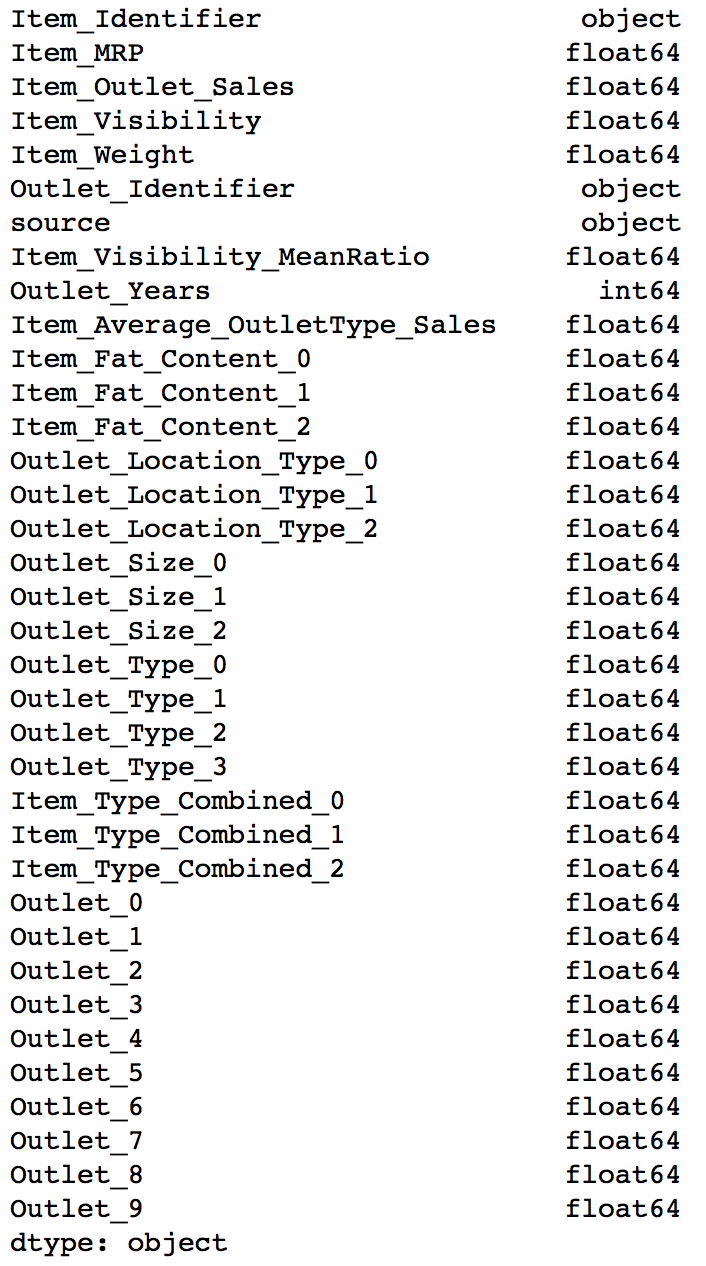The image size is (706, 1266).
Task: Click the Item_MRP text label
Action: 77,53
